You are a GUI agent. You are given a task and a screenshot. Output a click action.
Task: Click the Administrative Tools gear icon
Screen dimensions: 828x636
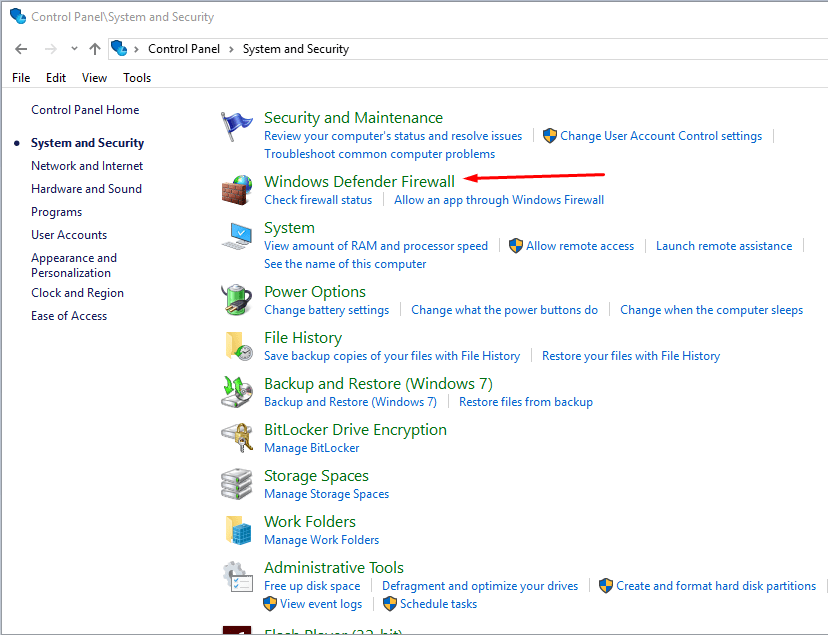click(x=237, y=577)
